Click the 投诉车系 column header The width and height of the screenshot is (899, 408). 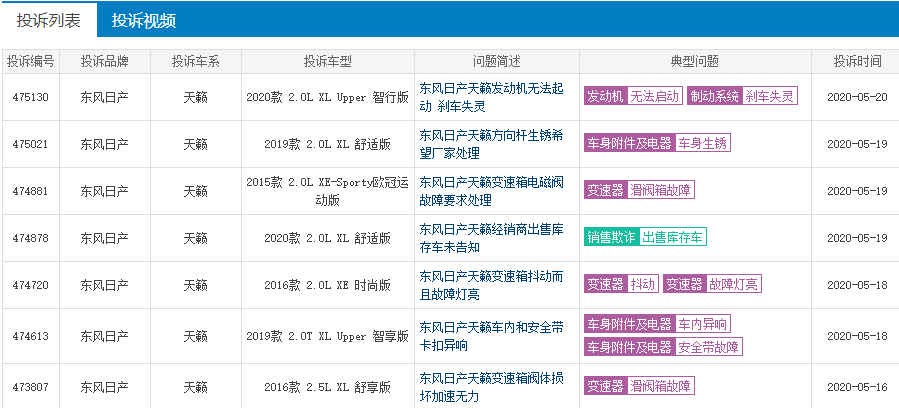click(196, 62)
